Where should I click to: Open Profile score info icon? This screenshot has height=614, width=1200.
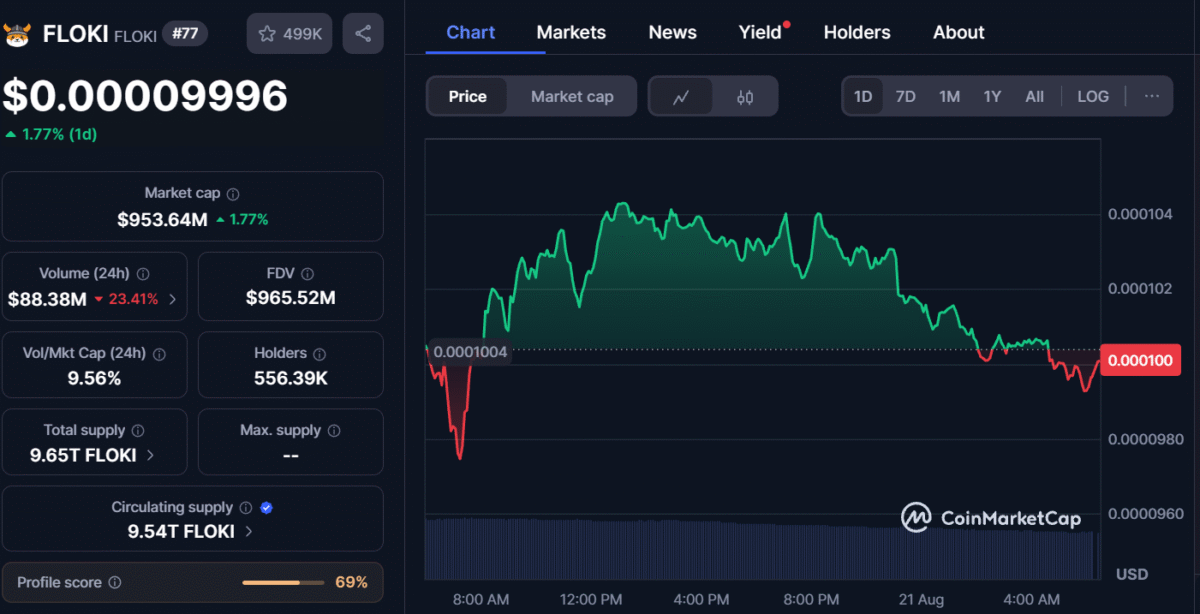pyautogui.click(x=115, y=582)
